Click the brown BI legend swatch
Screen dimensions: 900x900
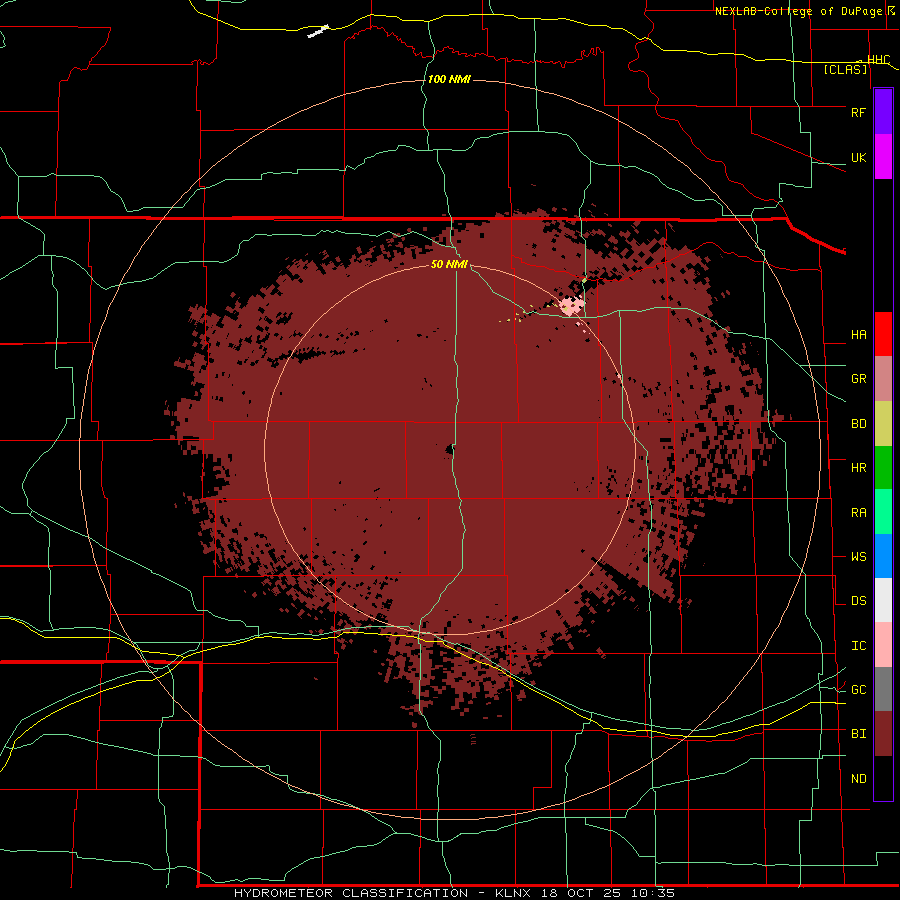point(883,734)
